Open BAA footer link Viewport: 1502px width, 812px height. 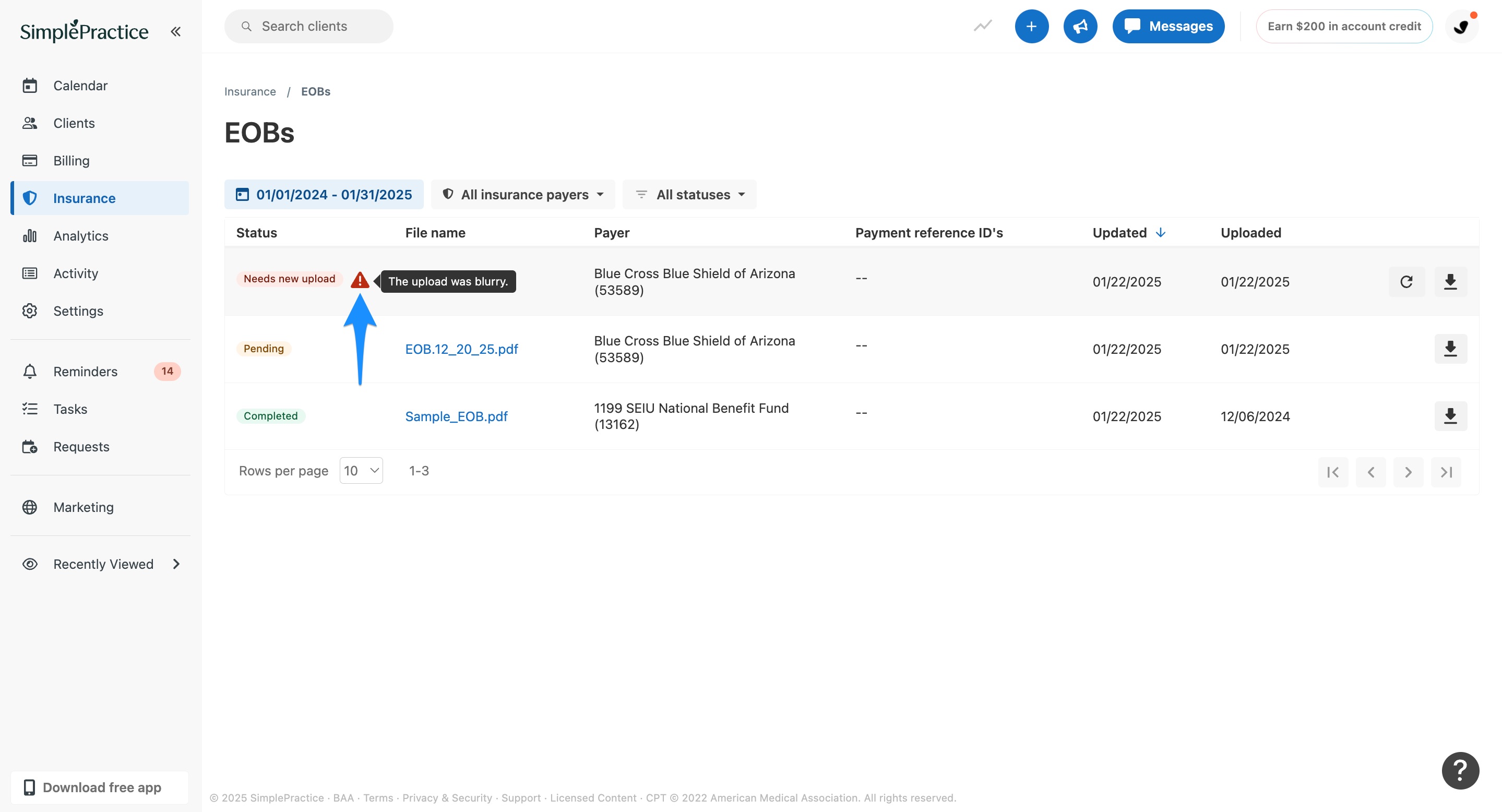(x=343, y=798)
